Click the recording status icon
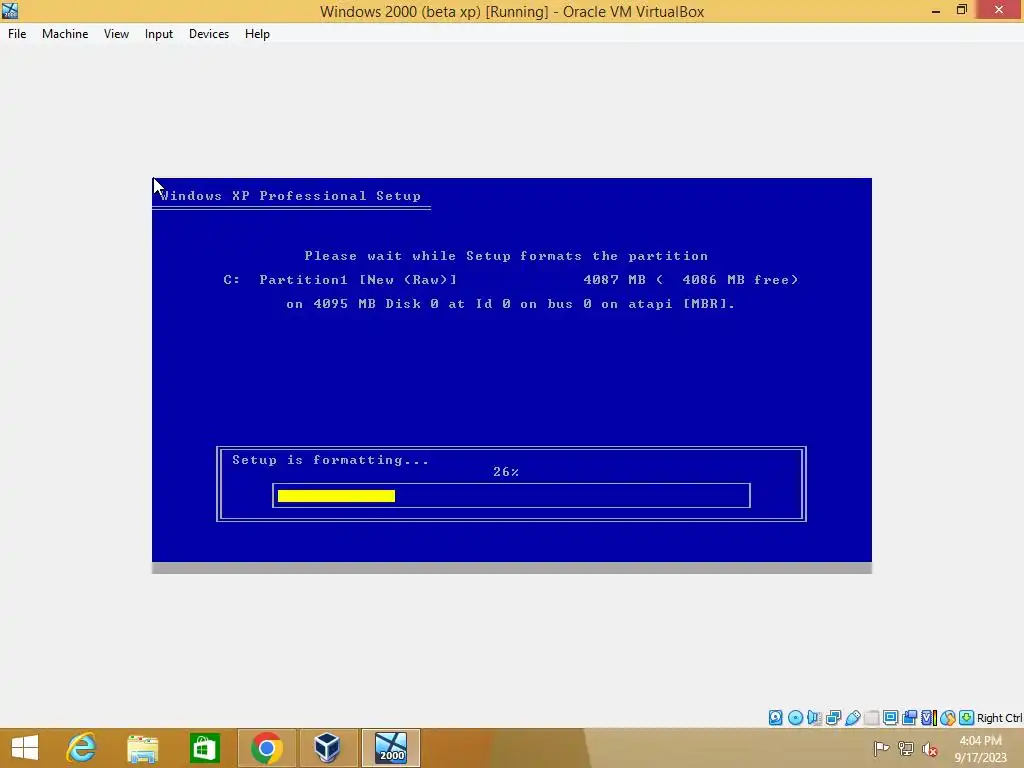 pyautogui.click(x=909, y=718)
